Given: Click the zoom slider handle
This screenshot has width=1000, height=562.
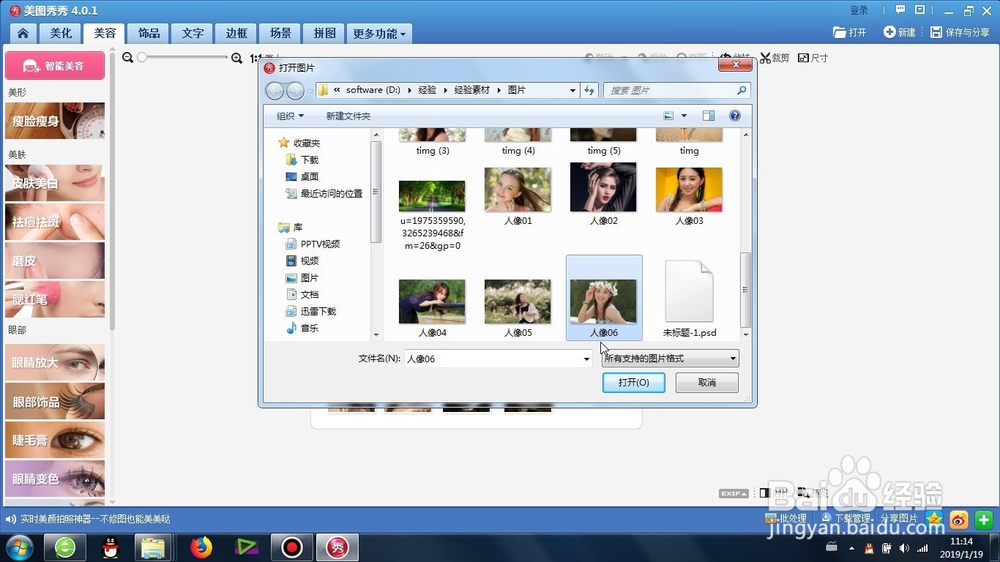Looking at the screenshot, I should (142, 57).
